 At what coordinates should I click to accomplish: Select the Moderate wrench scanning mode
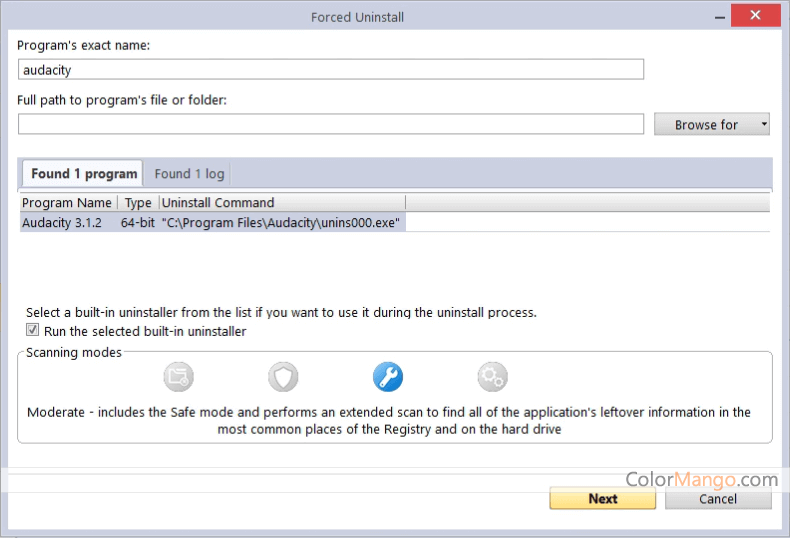click(388, 377)
